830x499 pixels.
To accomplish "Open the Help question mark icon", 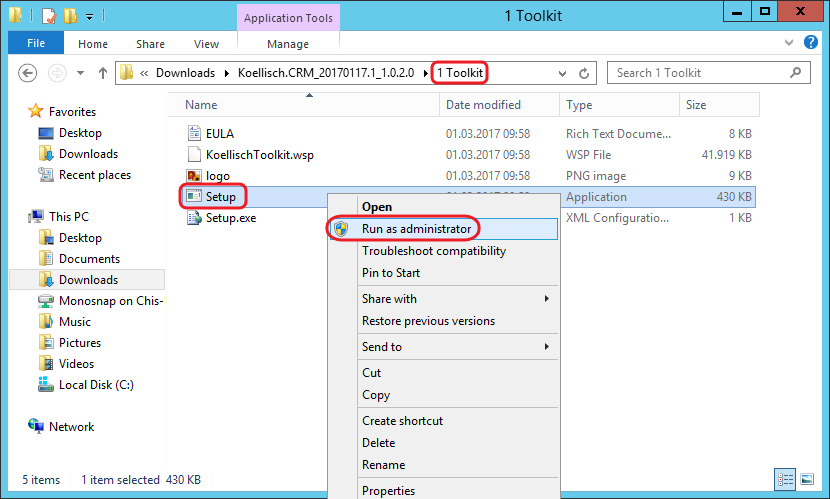I will click(811, 42).
